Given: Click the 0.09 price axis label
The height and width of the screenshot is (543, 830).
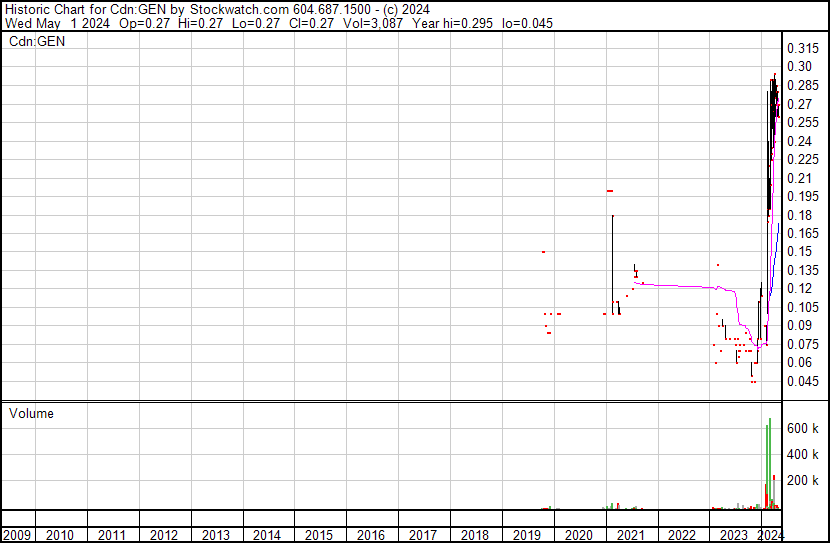Looking at the screenshot, I should pyautogui.click(x=799, y=325).
